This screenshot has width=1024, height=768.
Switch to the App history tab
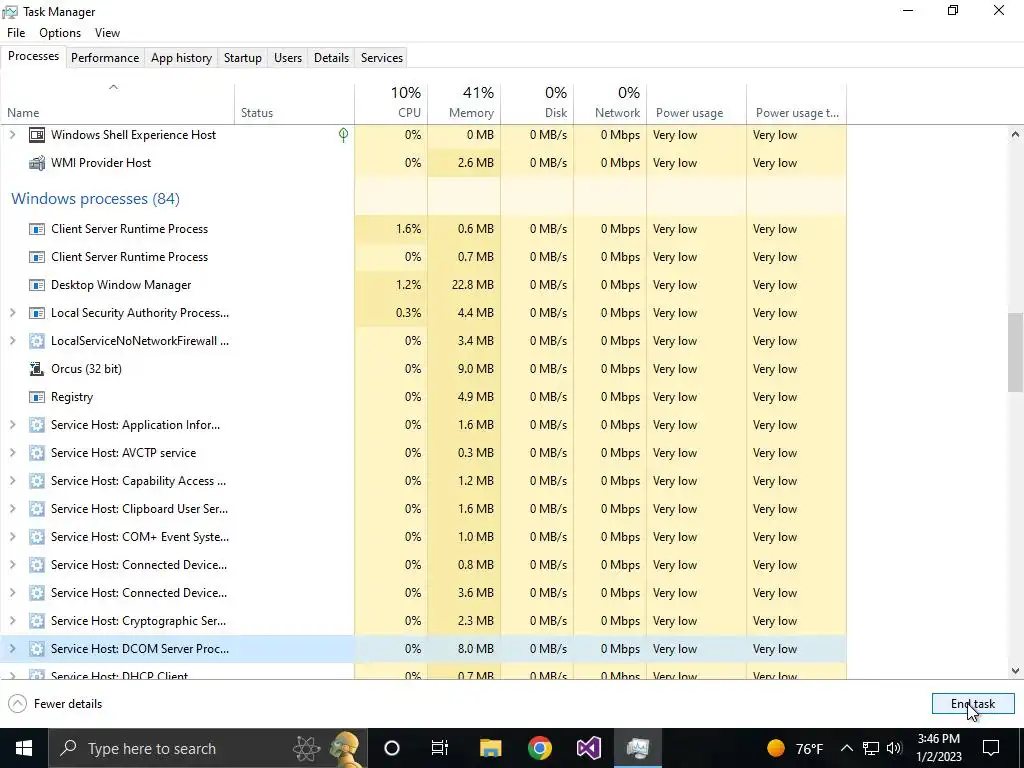coord(182,58)
